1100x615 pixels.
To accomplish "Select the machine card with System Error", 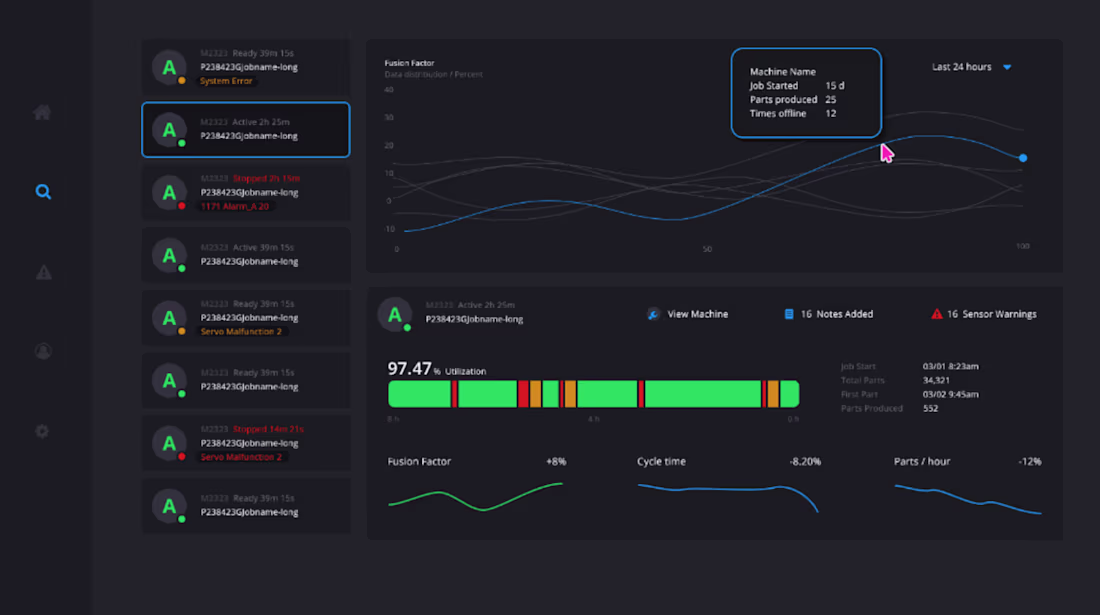I will pyautogui.click(x=245, y=66).
